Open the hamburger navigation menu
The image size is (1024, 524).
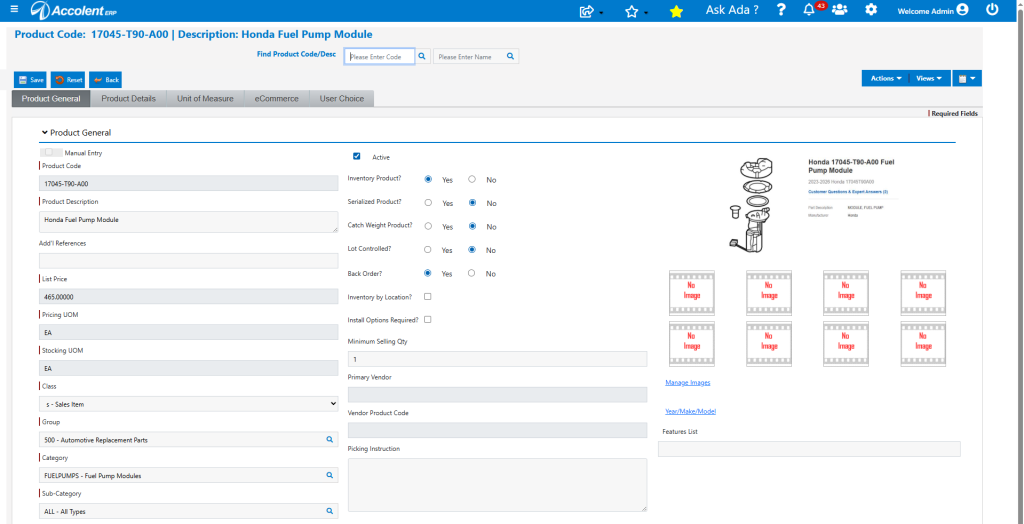(x=14, y=9)
